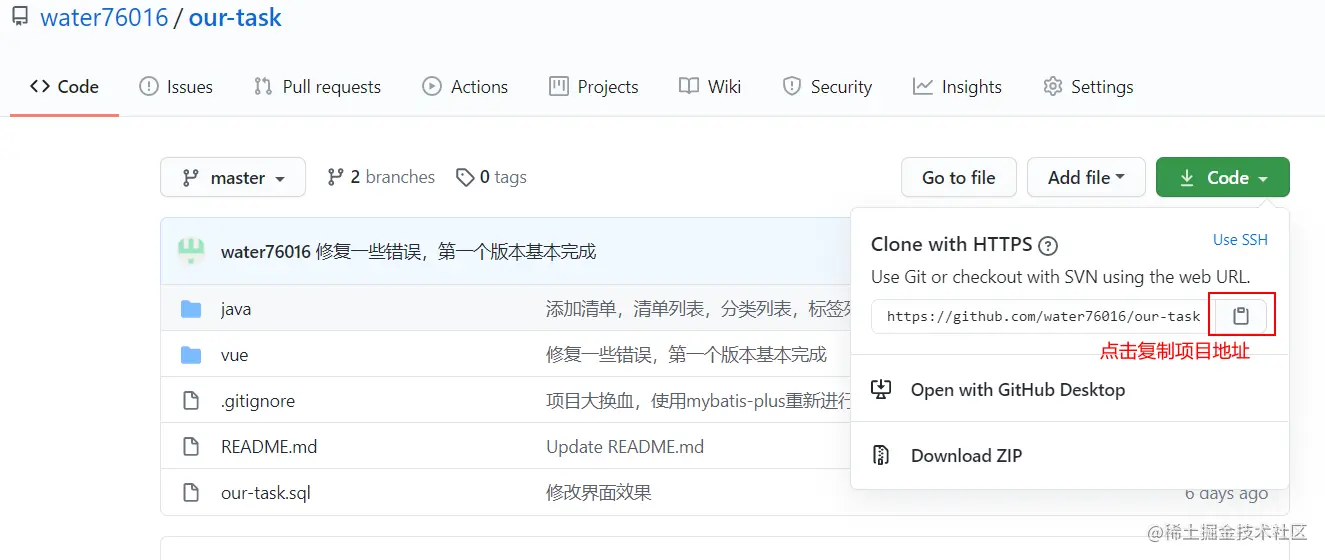Click the vue folder icon
Screen dimensions: 1325x560
click(191, 355)
